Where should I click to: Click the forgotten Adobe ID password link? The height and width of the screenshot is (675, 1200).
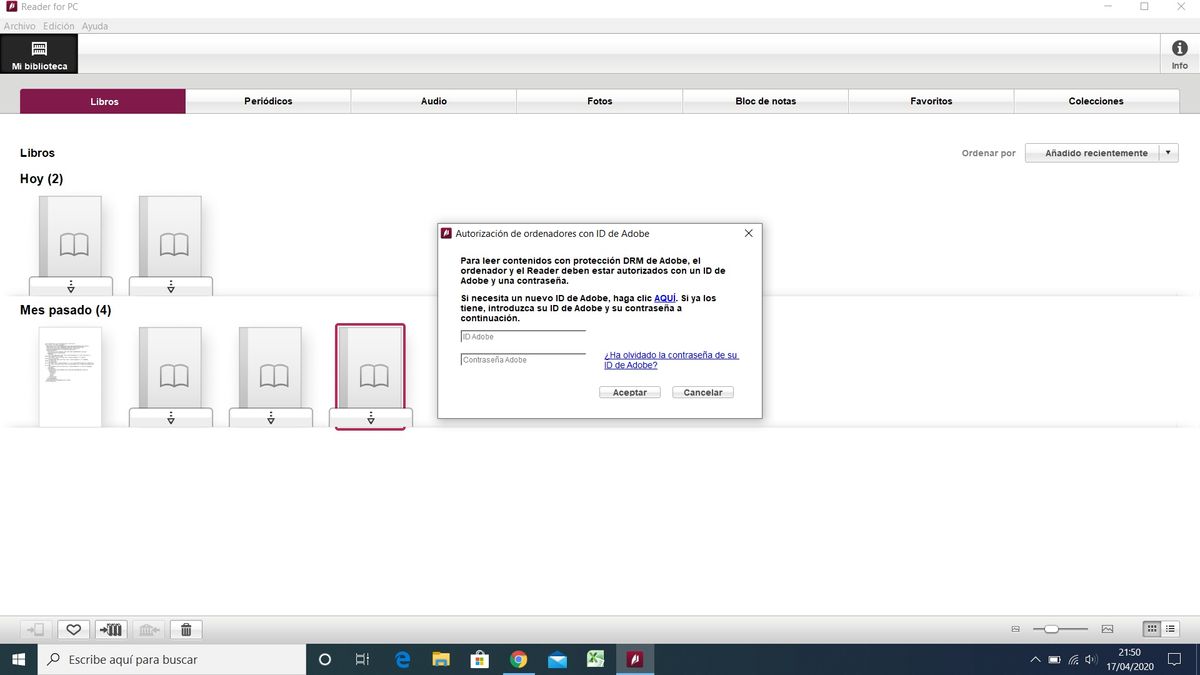point(671,360)
